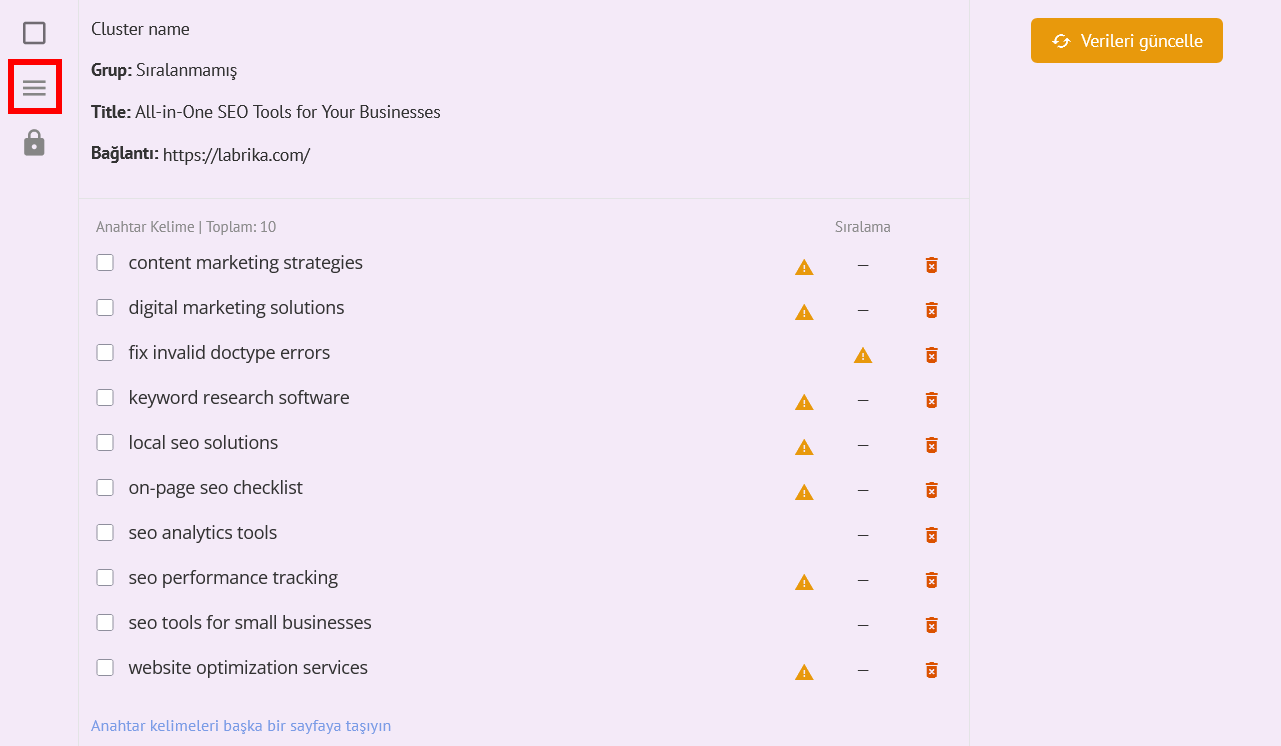1281x746 pixels.
Task: Tick the 'seo tools for small businesses' checkbox
Action: 105,623
